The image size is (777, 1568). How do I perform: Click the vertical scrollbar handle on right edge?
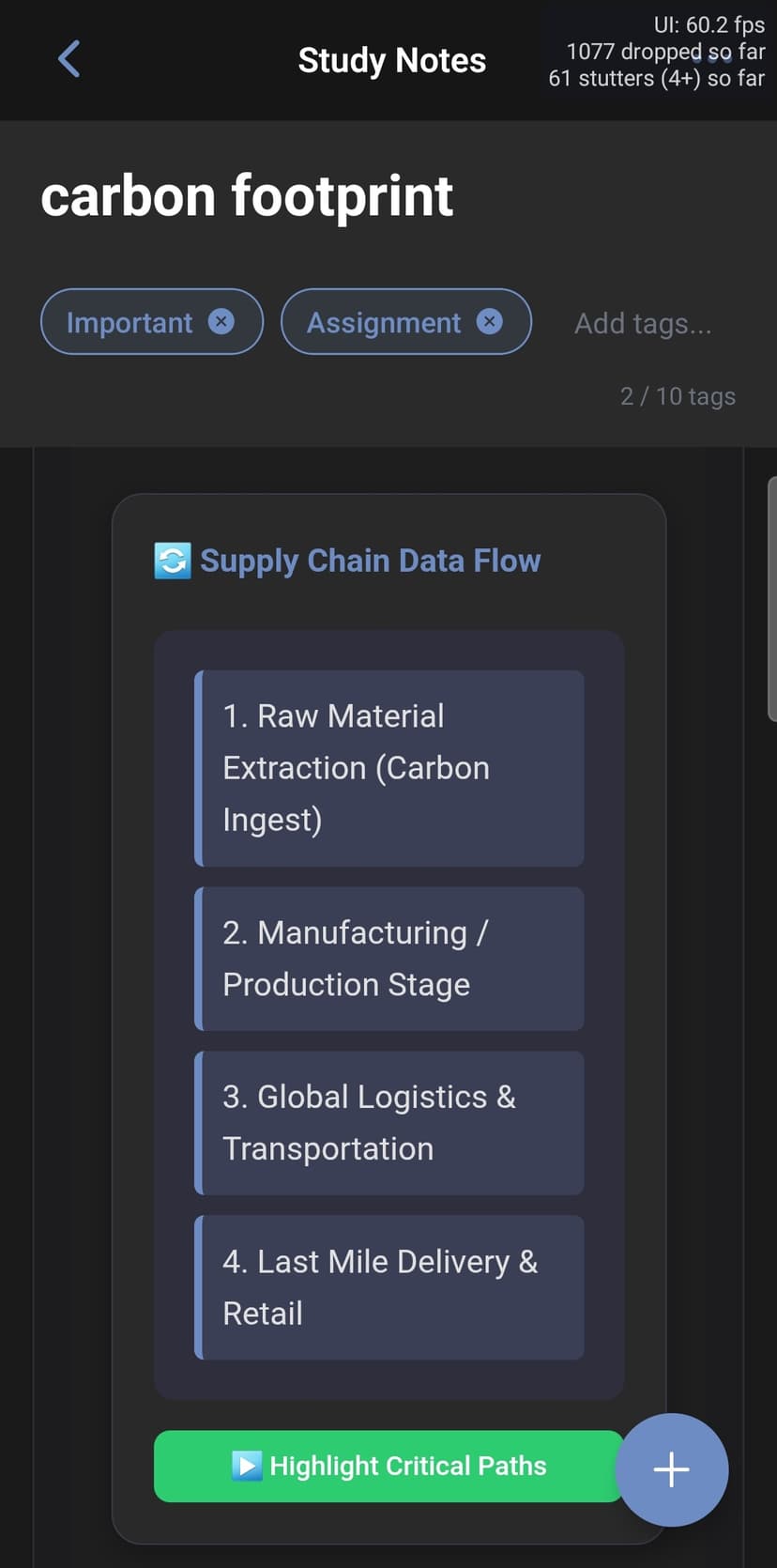point(771,599)
